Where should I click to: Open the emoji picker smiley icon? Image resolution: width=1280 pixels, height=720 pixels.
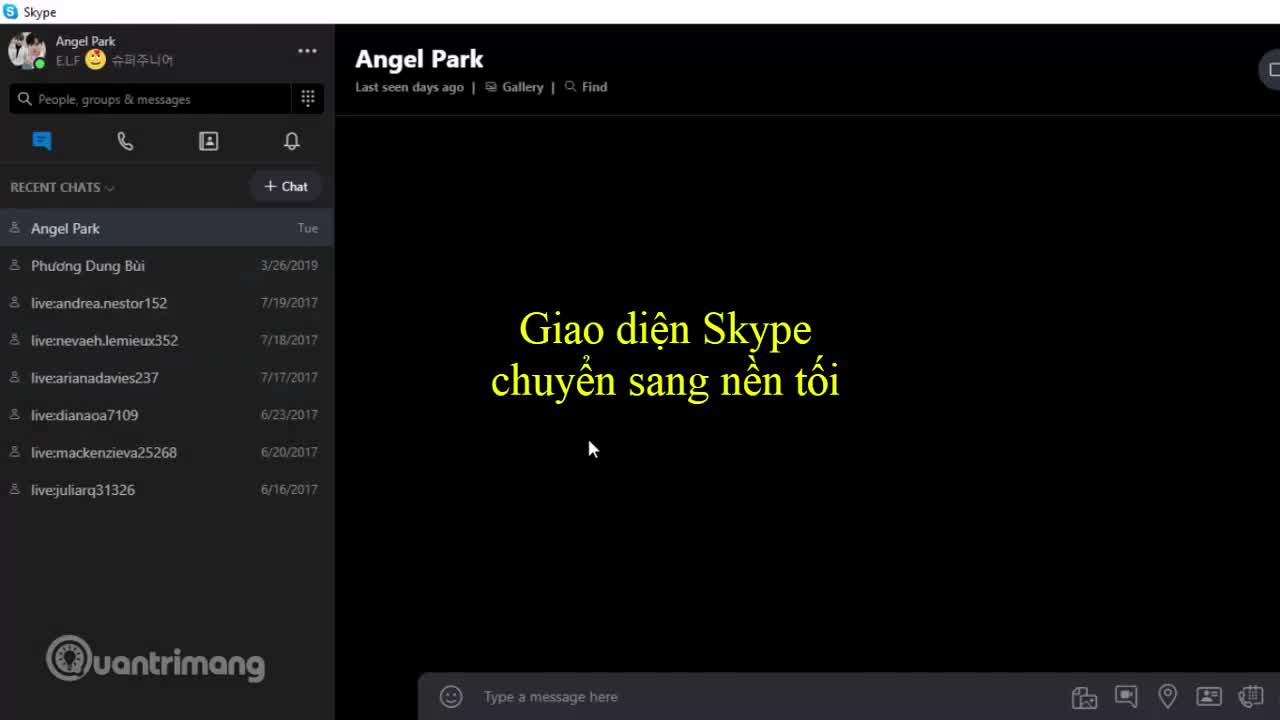coord(451,696)
